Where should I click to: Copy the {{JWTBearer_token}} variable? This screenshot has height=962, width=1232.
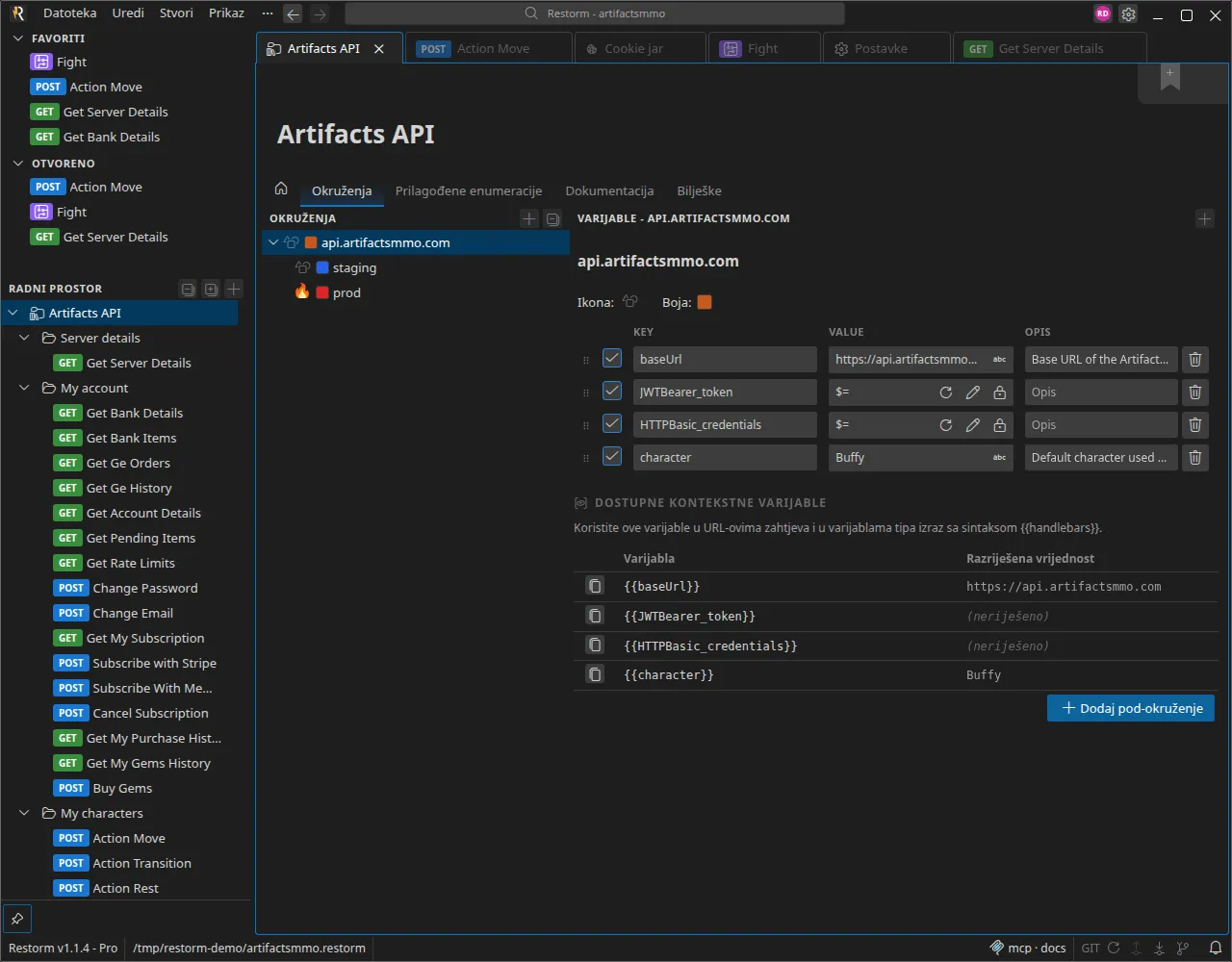[x=595, y=616]
